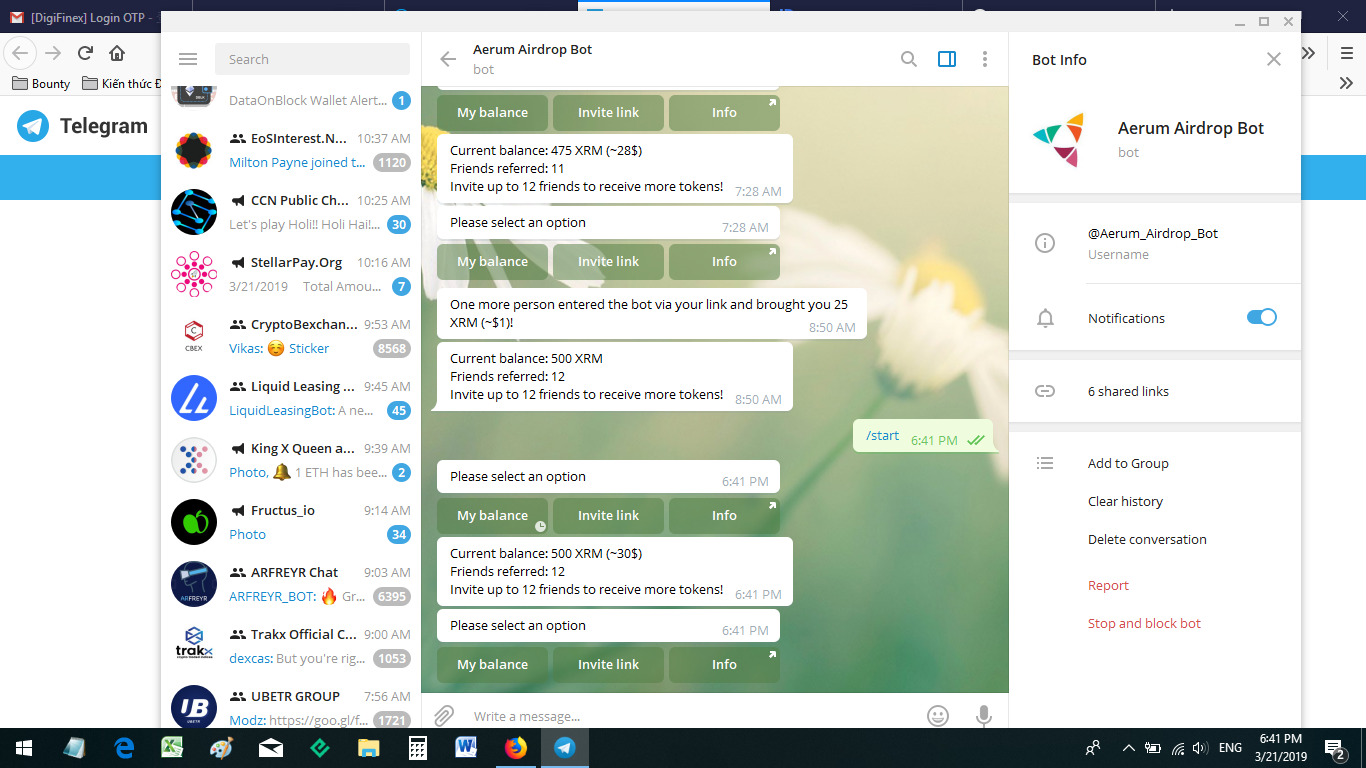1366x768 pixels.
Task: Open the CryptoBexchan... group chat
Action: point(289,336)
